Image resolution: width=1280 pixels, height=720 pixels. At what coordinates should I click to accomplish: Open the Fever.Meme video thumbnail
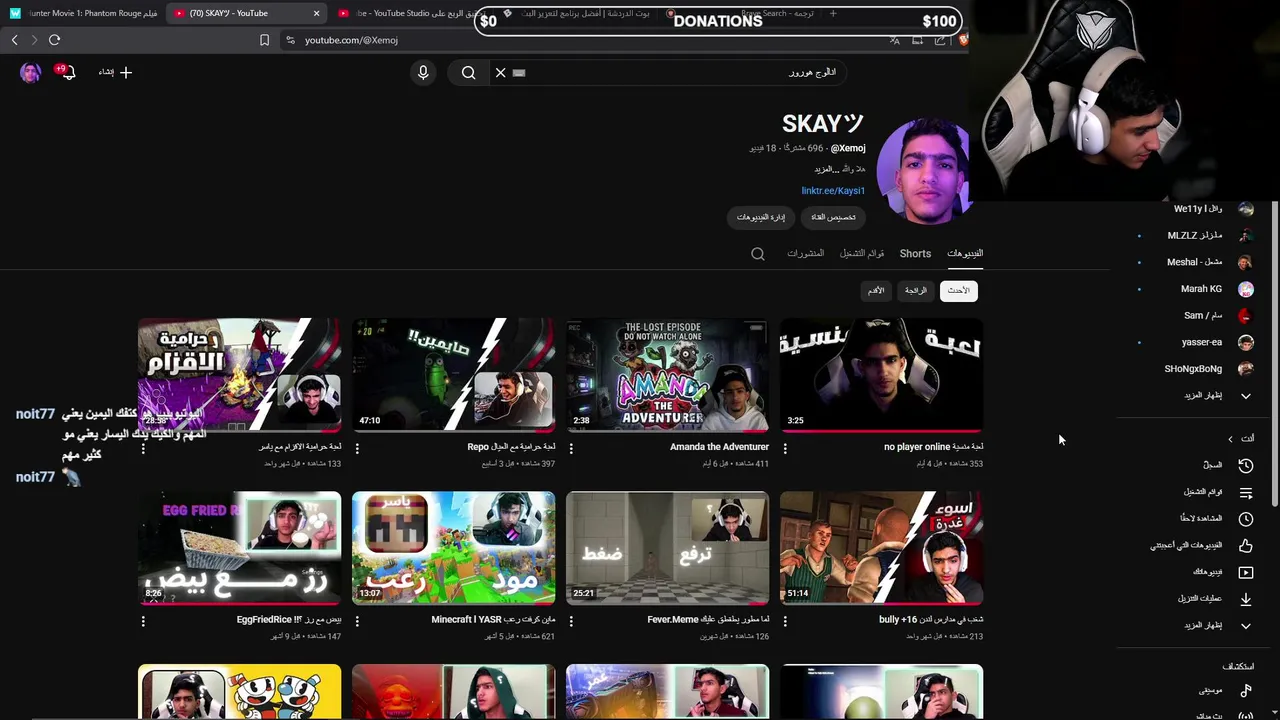click(667, 548)
